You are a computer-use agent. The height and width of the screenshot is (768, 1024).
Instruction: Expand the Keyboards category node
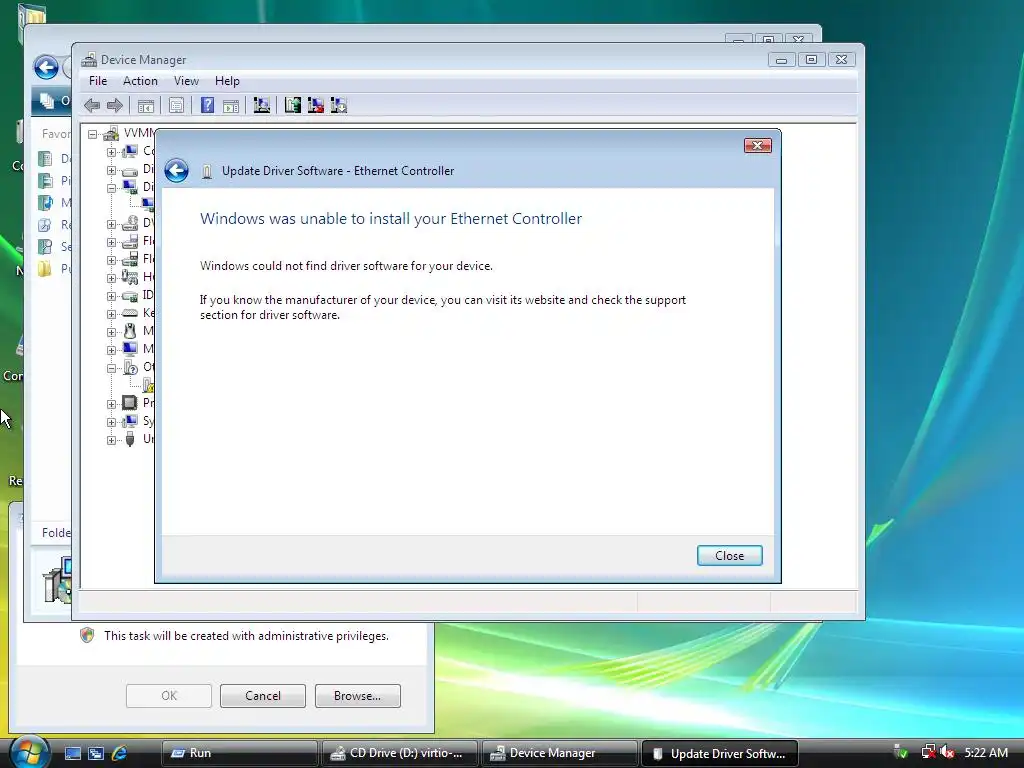tap(112, 314)
